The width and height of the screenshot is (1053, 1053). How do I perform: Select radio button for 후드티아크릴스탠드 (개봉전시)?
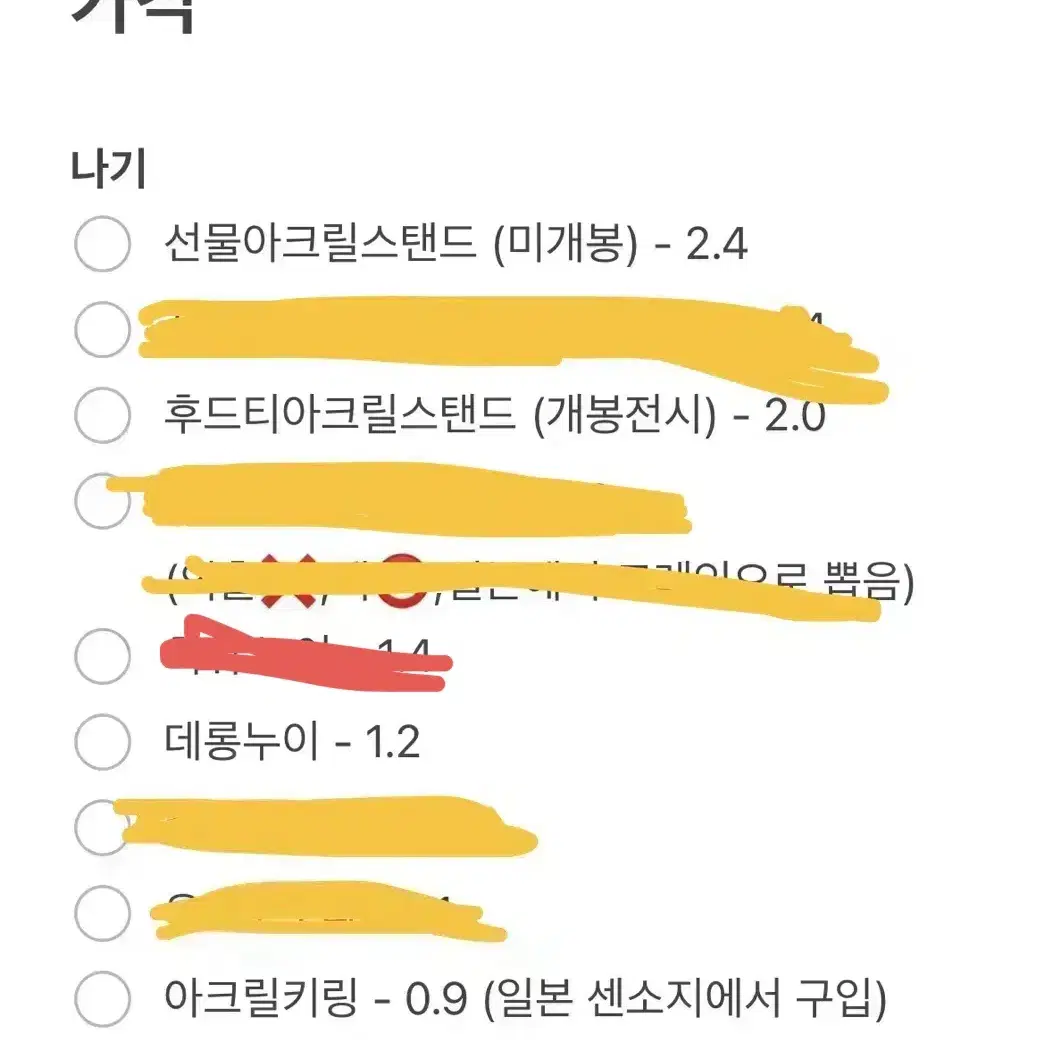(x=102, y=414)
